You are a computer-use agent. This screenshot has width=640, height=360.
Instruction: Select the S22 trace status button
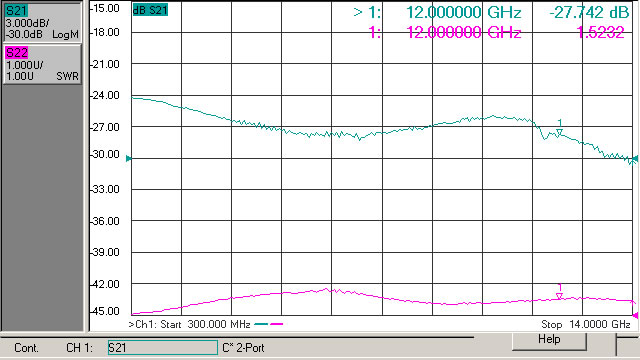42,64
